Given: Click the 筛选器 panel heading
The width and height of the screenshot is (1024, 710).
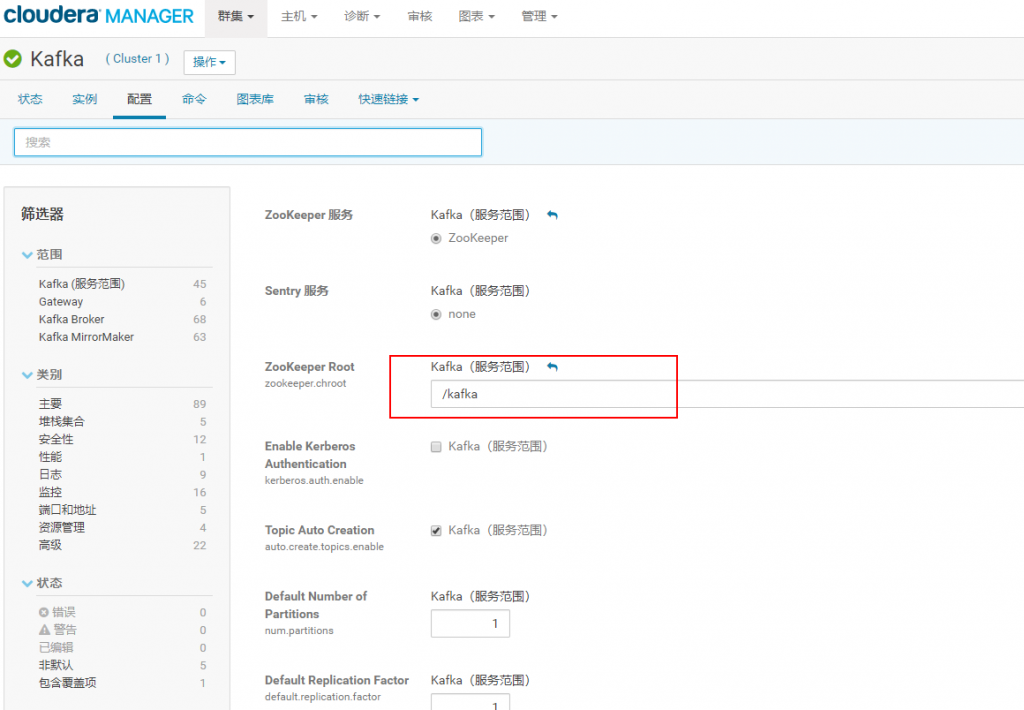Looking at the screenshot, I should [x=42, y=214].
